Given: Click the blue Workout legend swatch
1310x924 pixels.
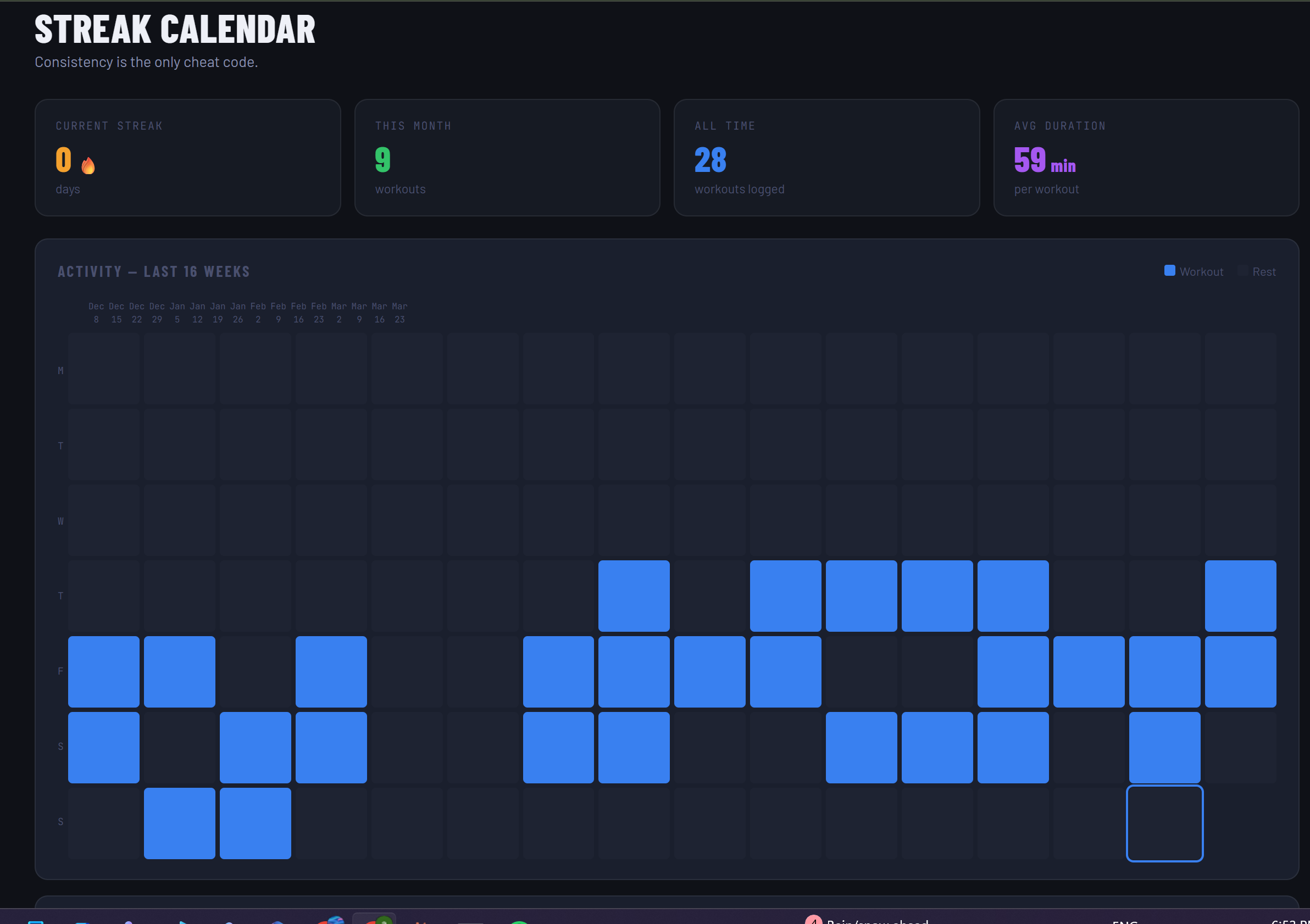Looking at the screenshot, I should pyautogui.click(x=1169, y=271).
